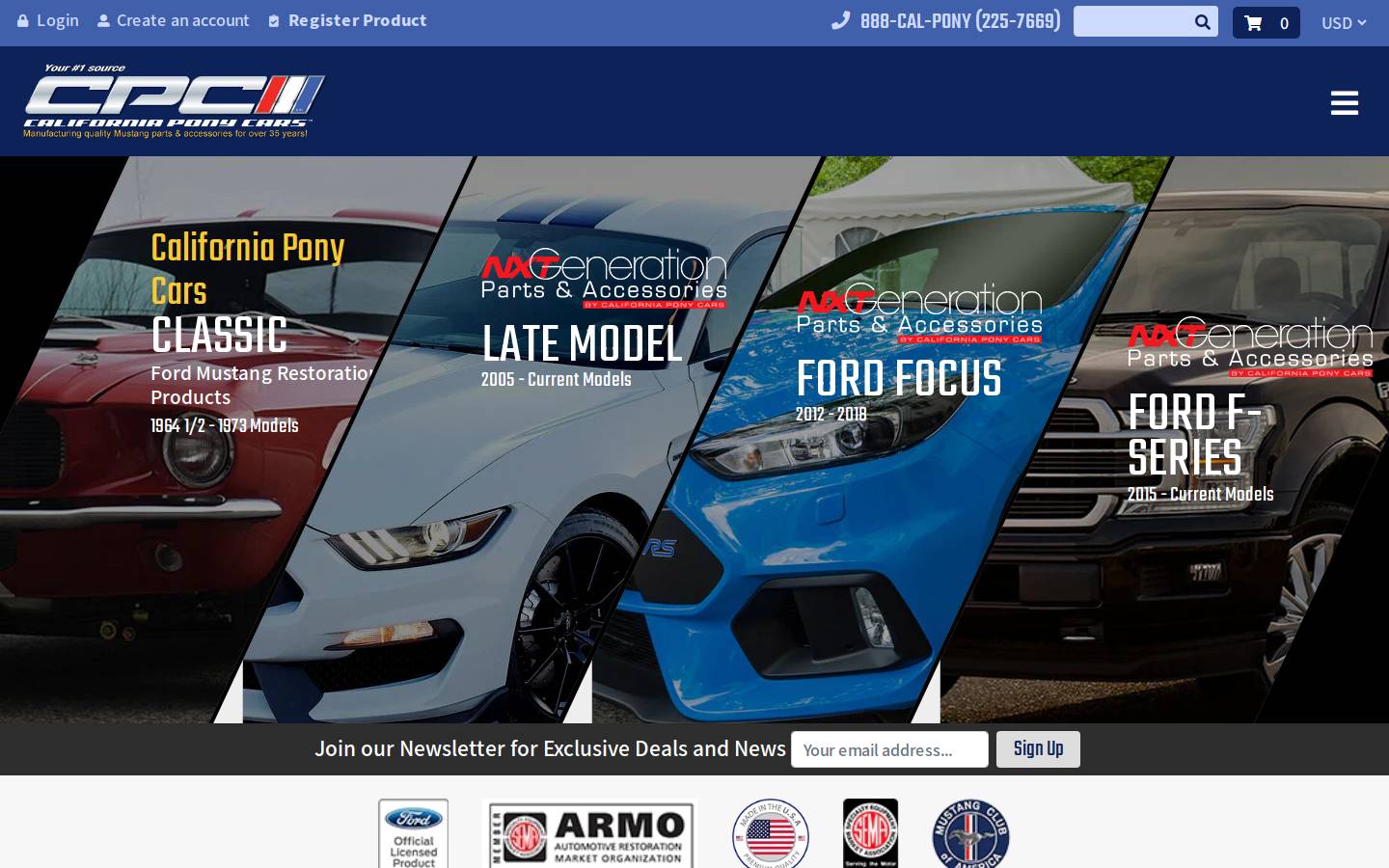Click the person icon beside Create an account
Viewport: 1389px width, 868px height.
point(103,20)
